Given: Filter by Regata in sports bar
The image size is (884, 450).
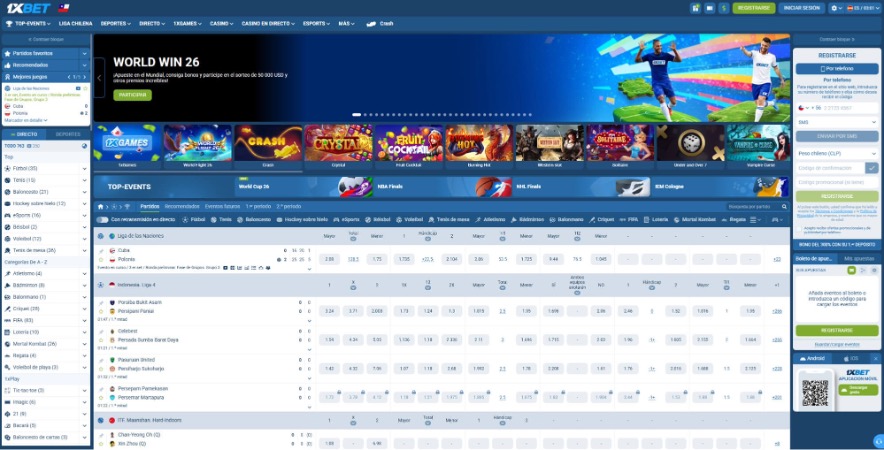Looking at the screenshot, I should tap(733, 219).
